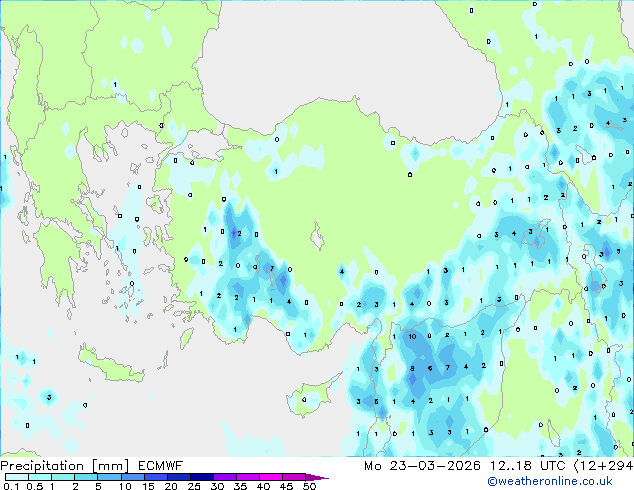Viewport: 634px width, 490px height.
Task: Click the over-50 arrow tip of legend
Action: point(317,477)
